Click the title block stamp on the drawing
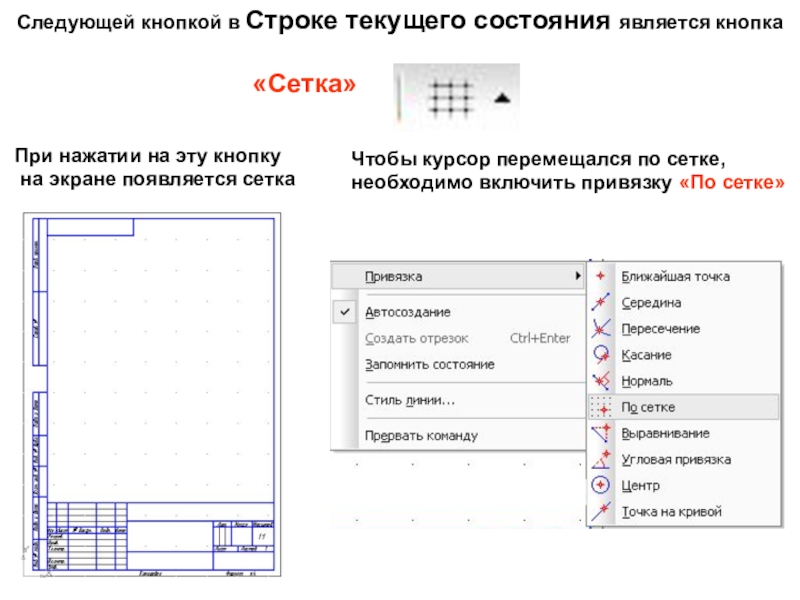 point(161,536)
